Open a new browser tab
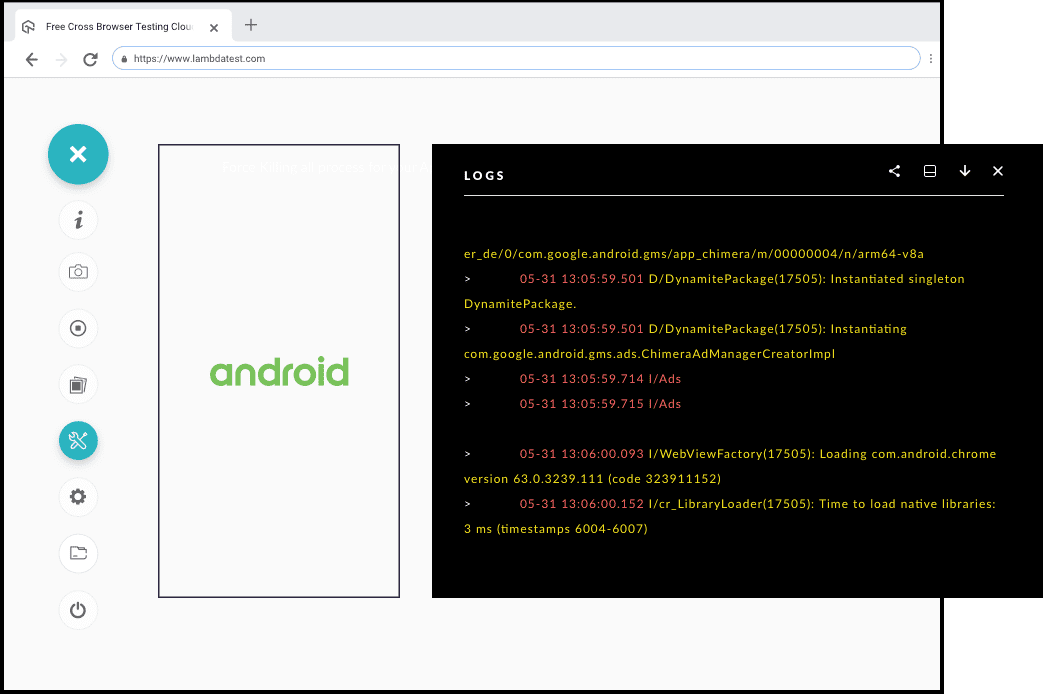The image size is (1044, 694). click(x=251, y=25)
